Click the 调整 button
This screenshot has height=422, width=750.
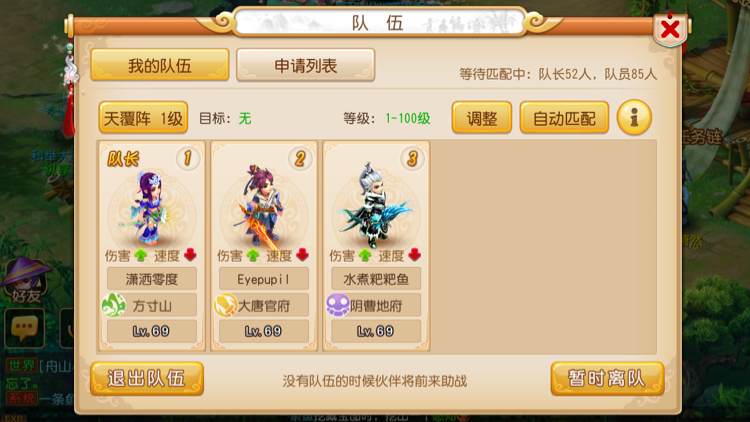coord(482,118)
